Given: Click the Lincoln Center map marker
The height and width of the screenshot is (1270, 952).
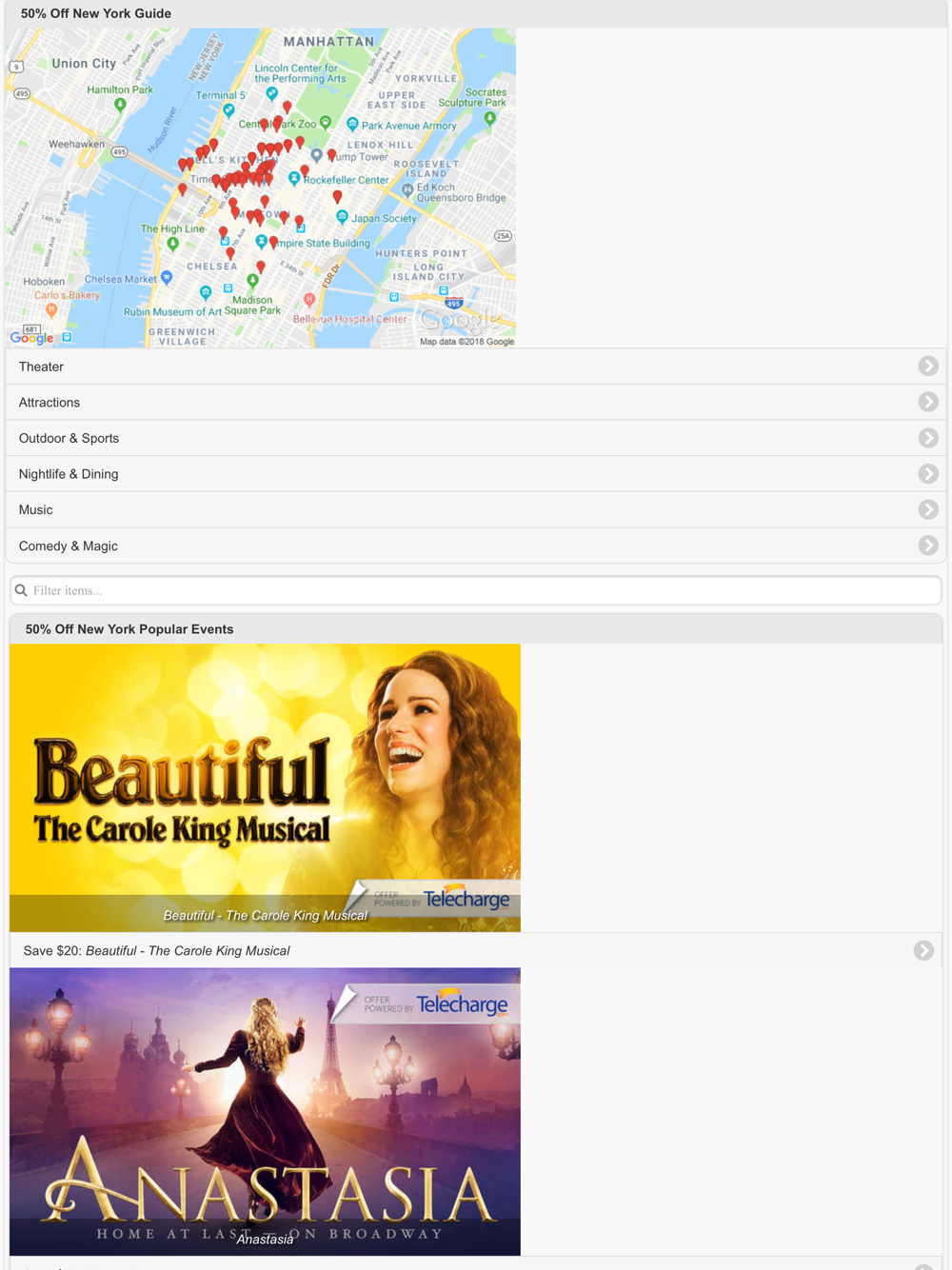Looking at the screenshot, I should pos(272,93).
